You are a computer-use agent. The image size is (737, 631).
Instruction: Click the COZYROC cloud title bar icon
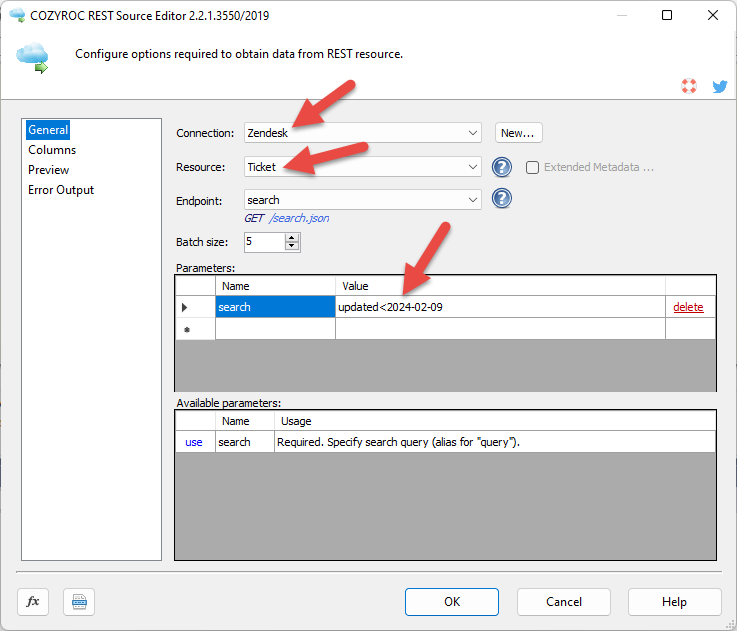17,15
